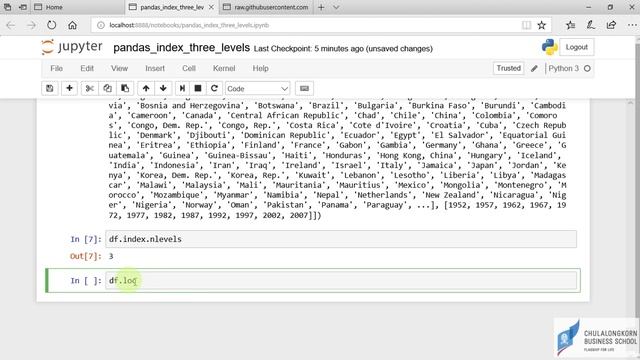Open the browser settings and more menu
This screenshot has width=640, height=360.
632,25
